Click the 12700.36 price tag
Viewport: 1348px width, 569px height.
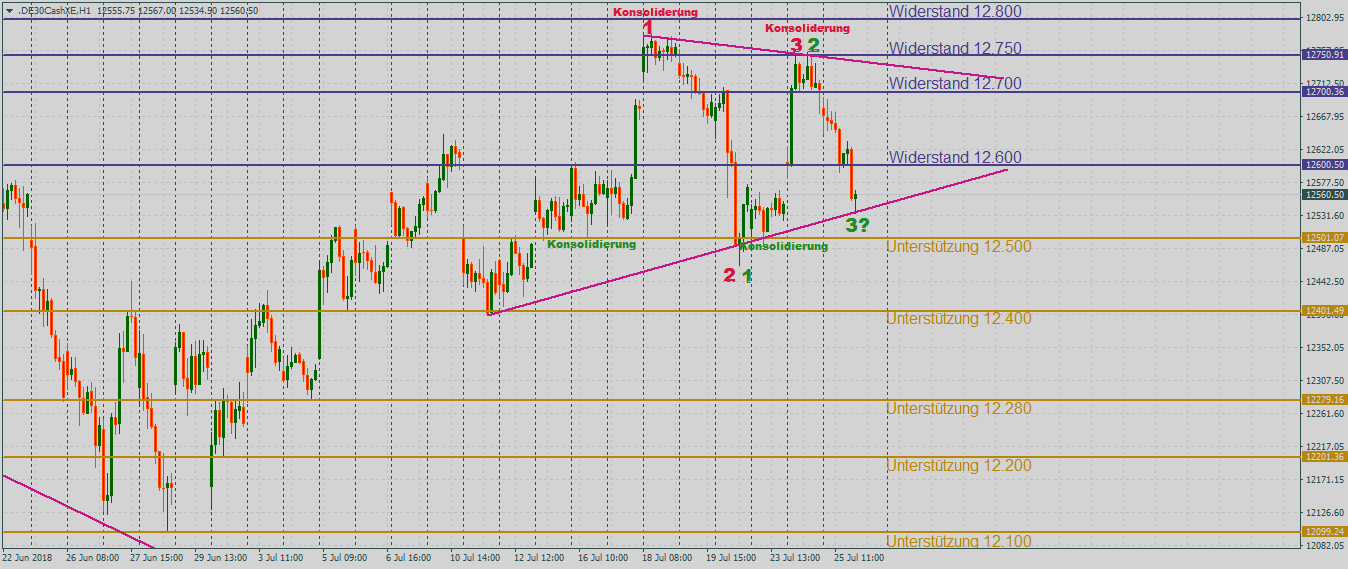(x=1324, y=92)
